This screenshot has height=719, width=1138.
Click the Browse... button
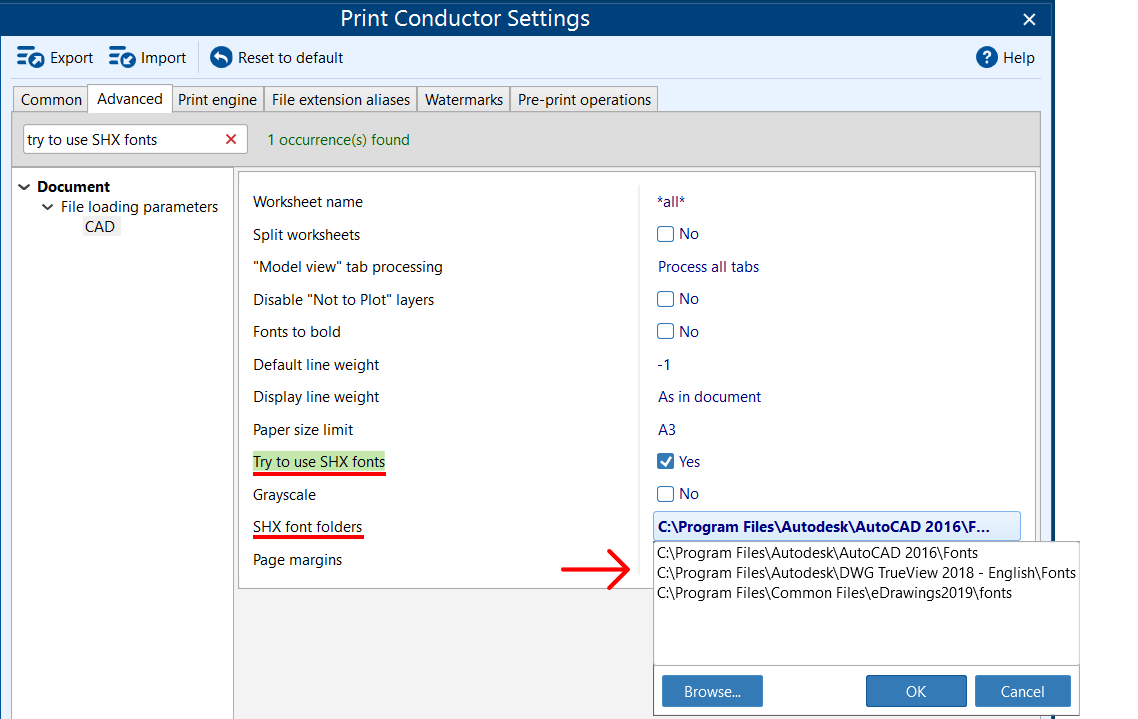pos(712,691)
